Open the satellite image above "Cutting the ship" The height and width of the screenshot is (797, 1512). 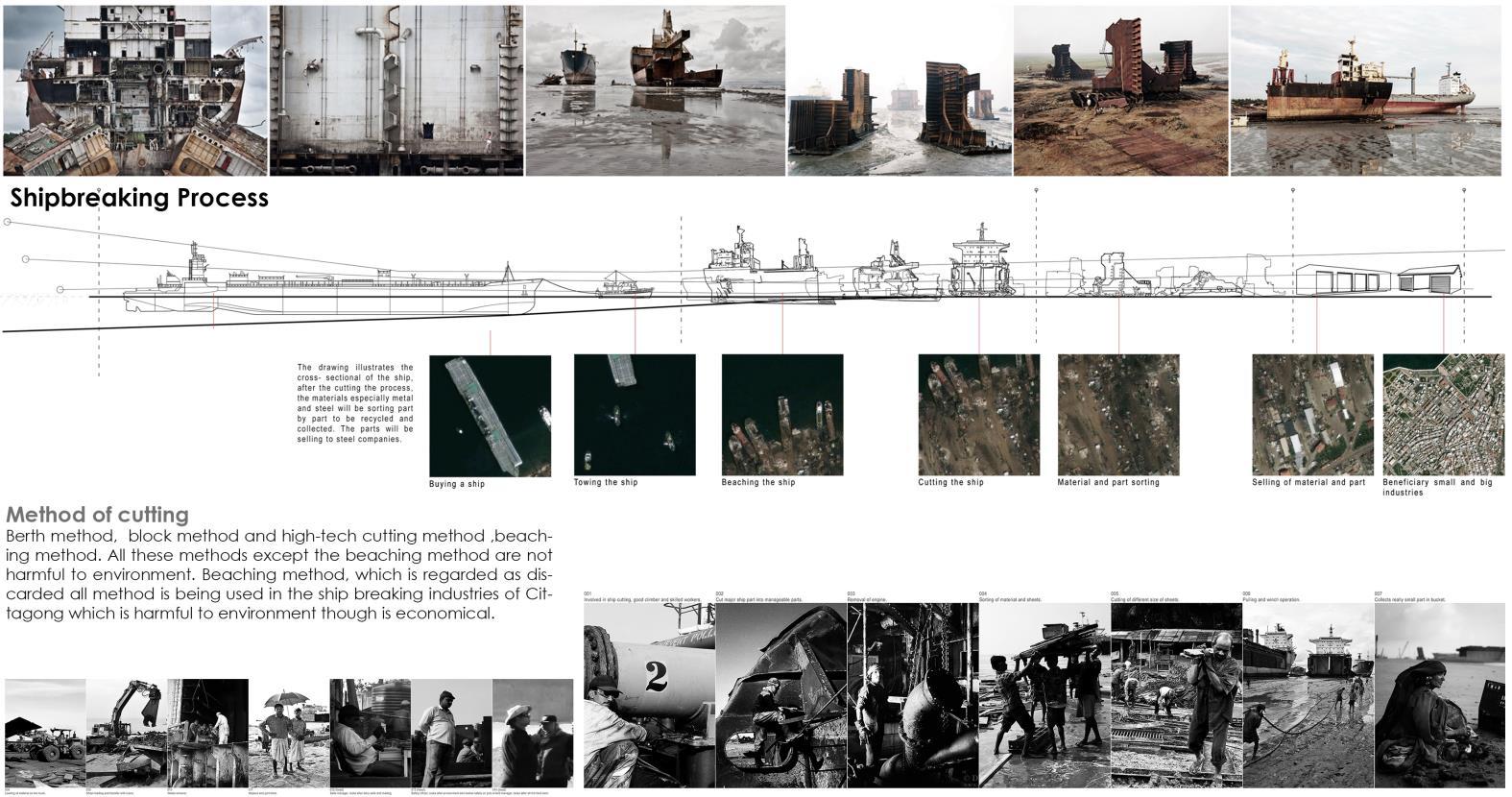(x=979, y=415)
